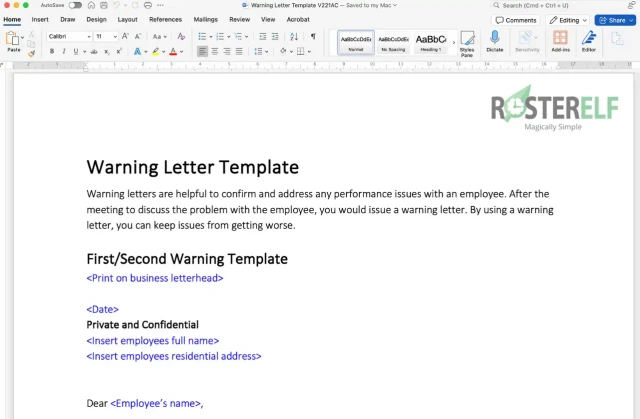The height and width of the screenshot is (419, 640).
Task: Click the Align Right icon
Action: coord(227,51)
